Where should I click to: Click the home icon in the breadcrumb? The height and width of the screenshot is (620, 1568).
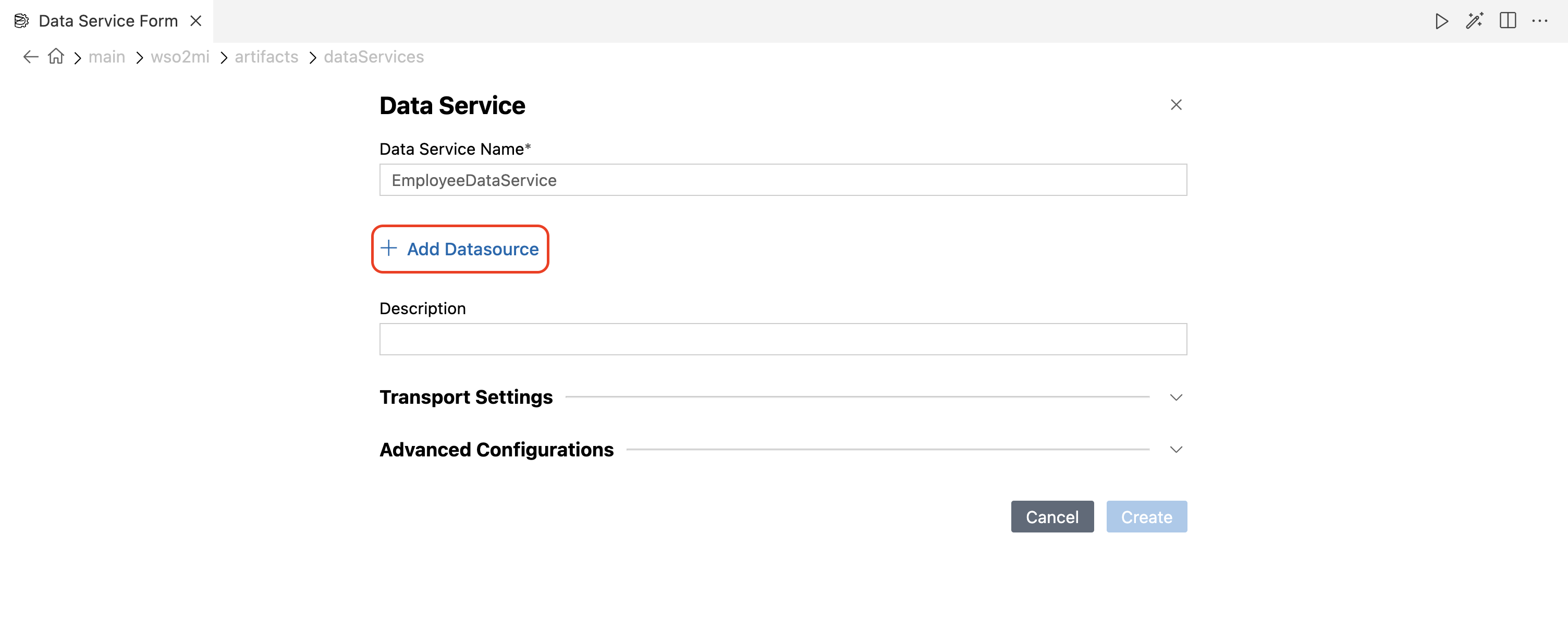tap(56, 57)
